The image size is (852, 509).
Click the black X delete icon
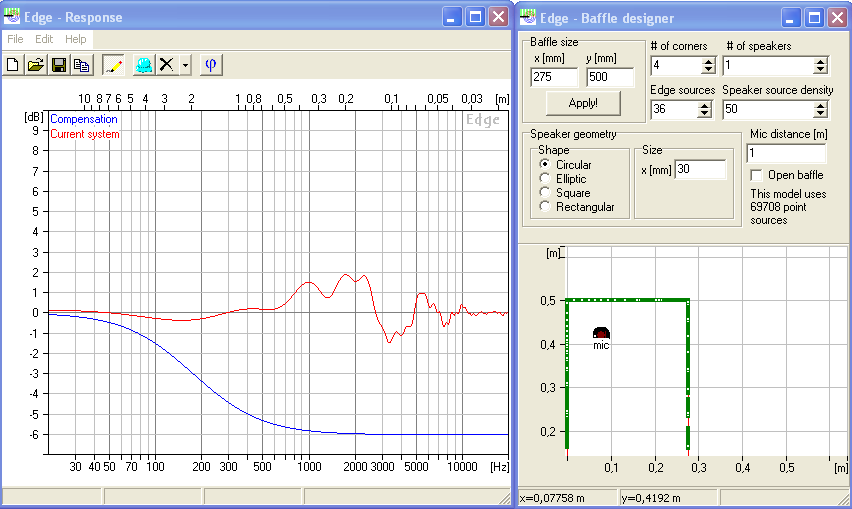(167, 65)
